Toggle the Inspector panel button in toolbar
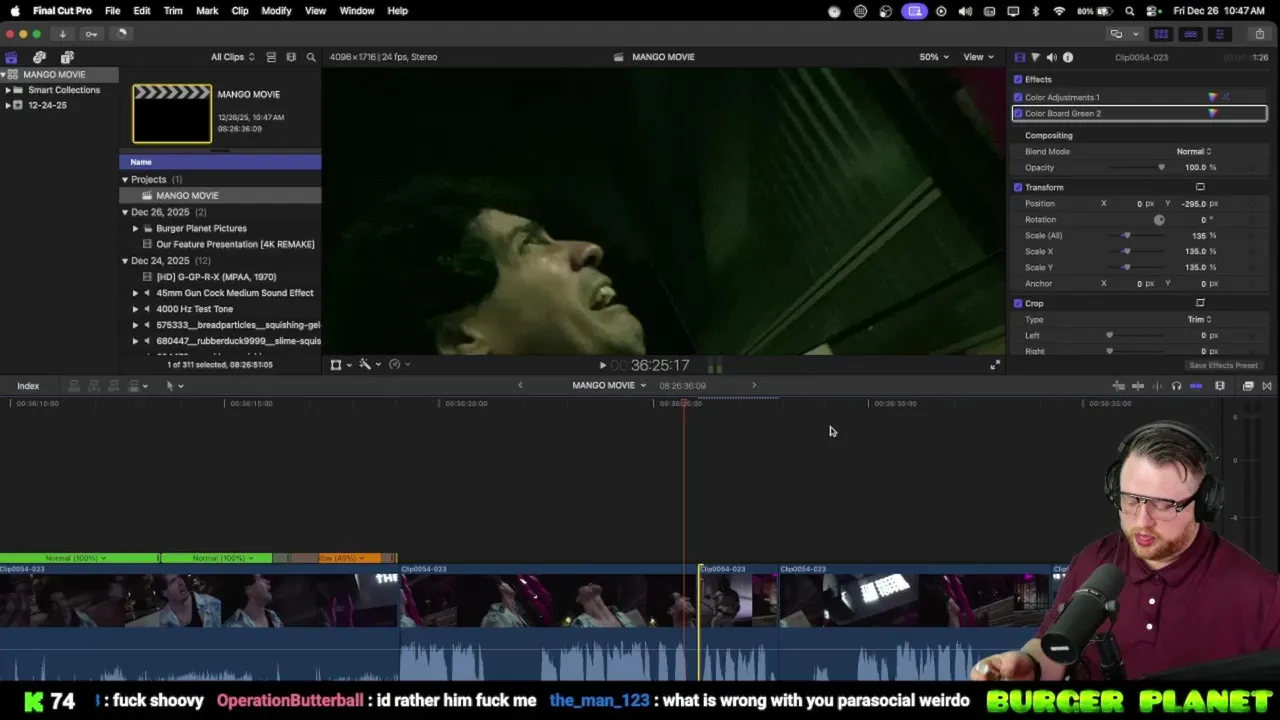 pos(1219,34)
